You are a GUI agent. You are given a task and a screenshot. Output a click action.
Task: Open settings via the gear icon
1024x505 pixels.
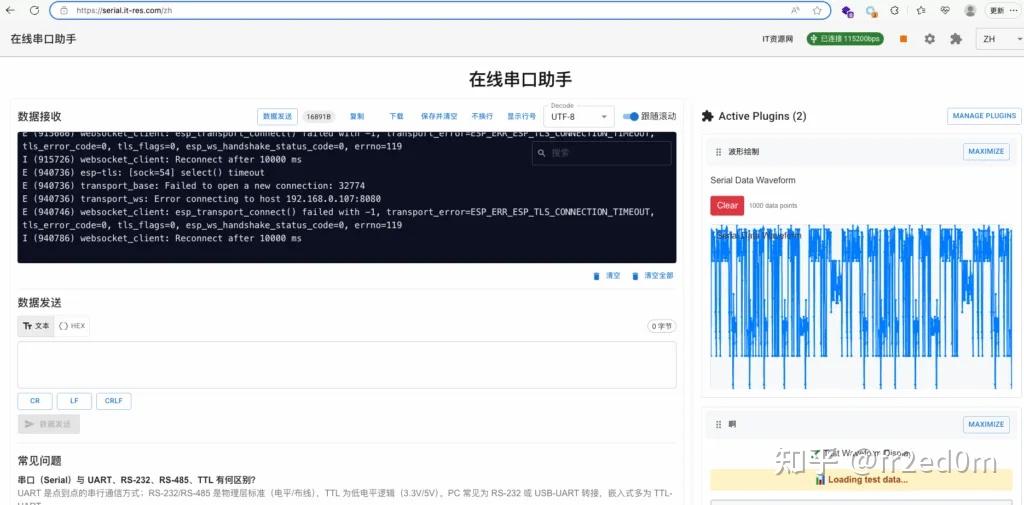pyautogui.click(x=929, y=39)
